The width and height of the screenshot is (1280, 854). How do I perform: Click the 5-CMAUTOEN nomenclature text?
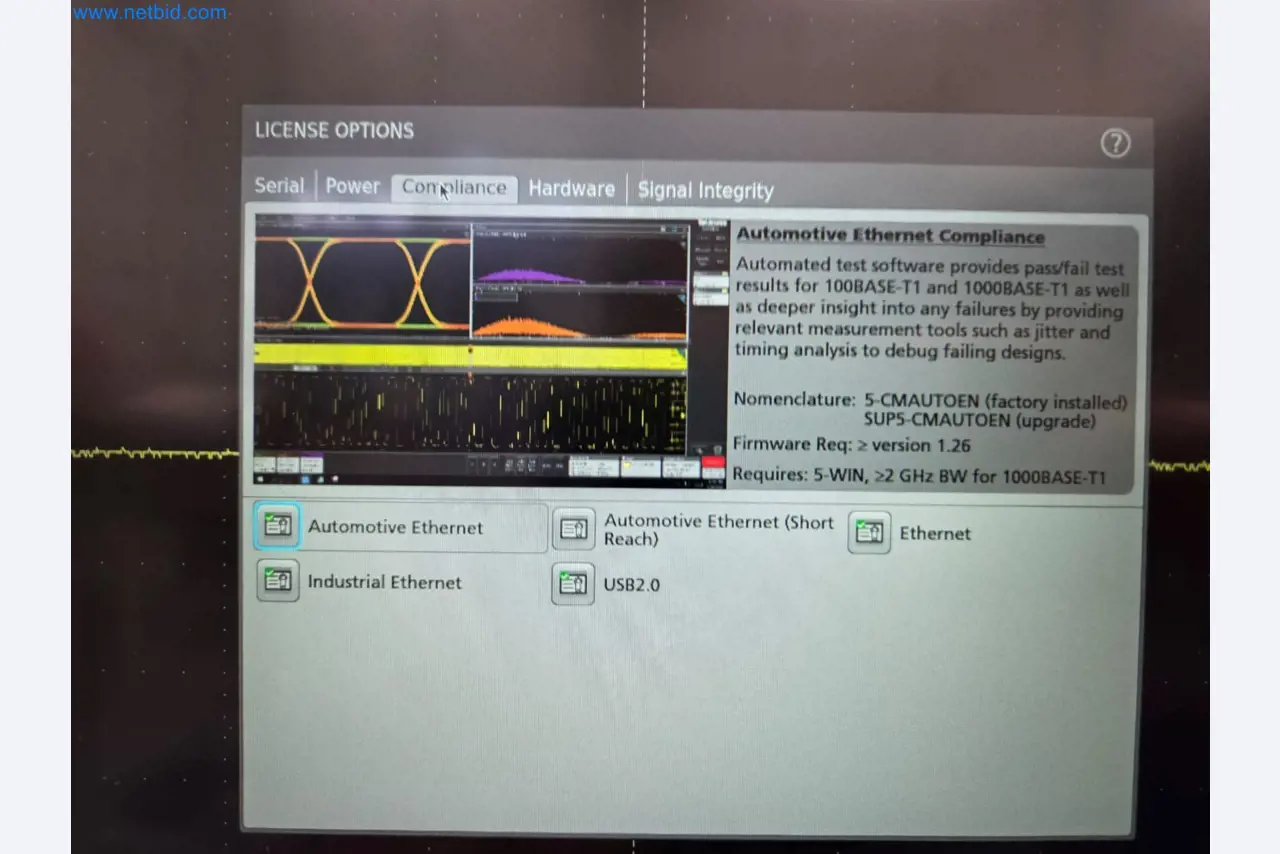click(x=994, y=402)
